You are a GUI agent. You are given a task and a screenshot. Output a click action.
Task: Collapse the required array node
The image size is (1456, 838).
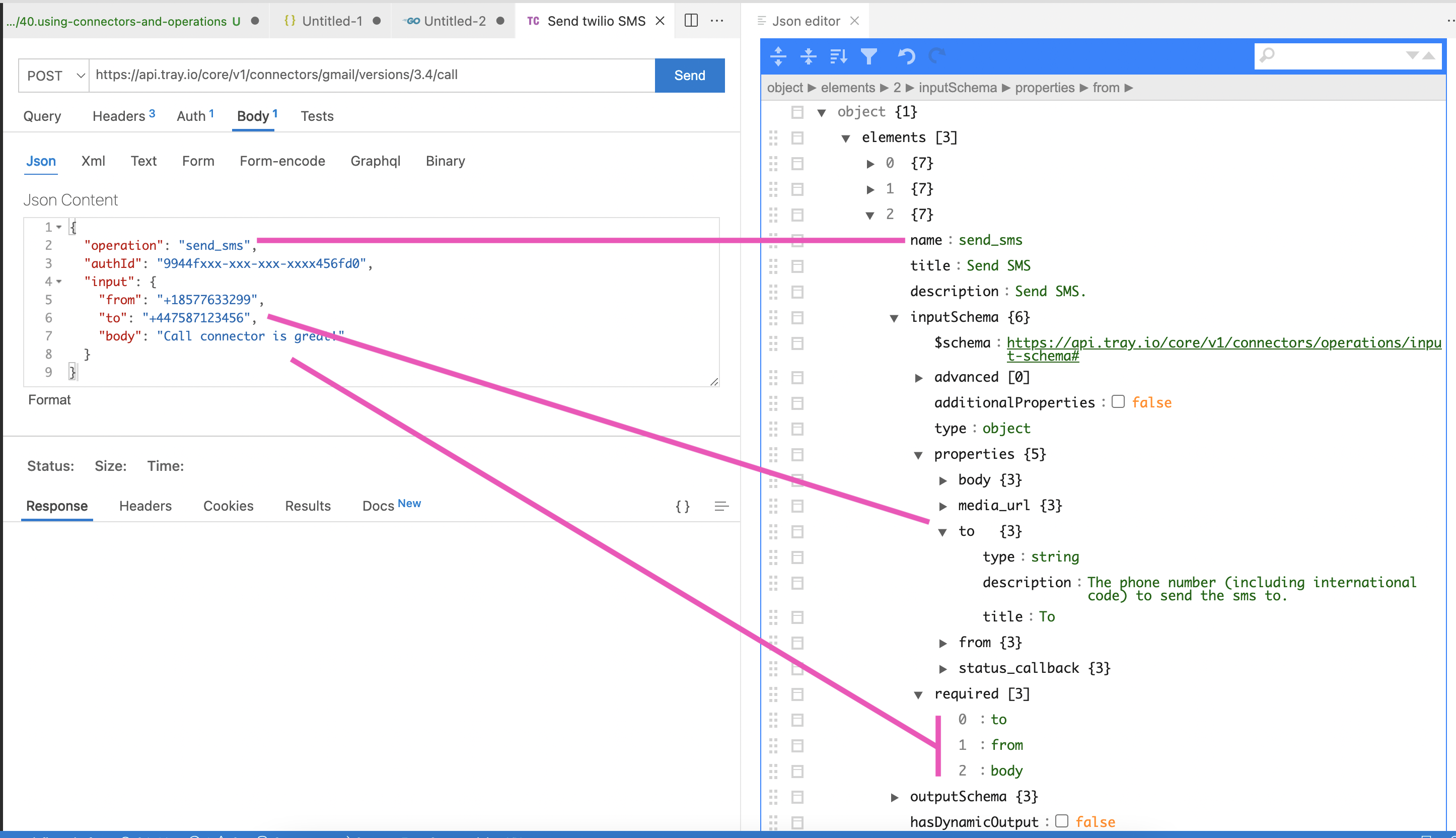(x=919, y=694)
